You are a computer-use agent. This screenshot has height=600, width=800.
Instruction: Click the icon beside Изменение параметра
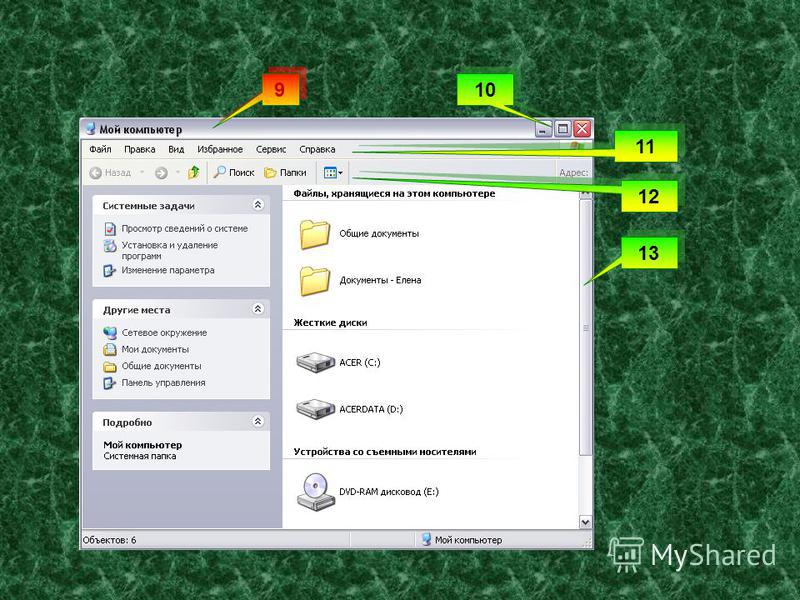110,270
